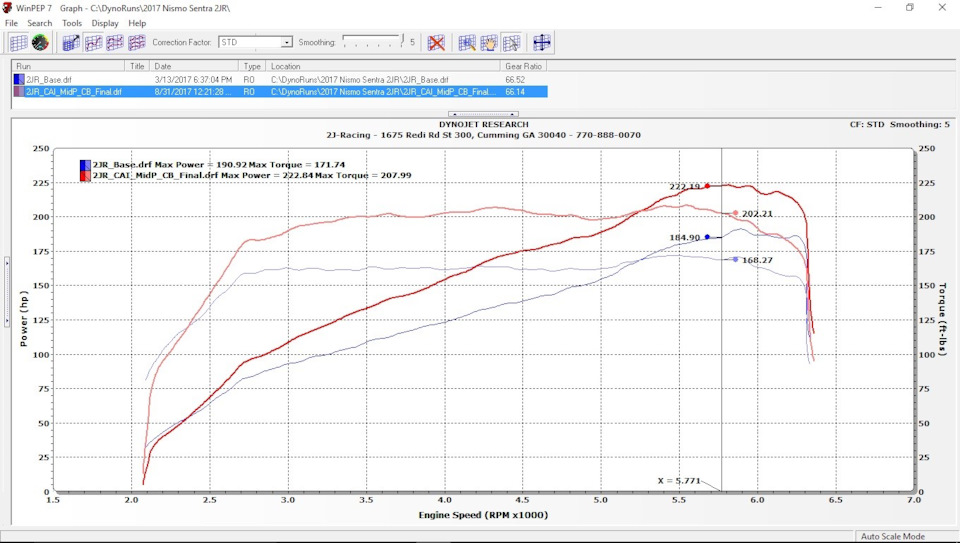Open the Correction Factor dropdown

pyautogui.click(x=286, y=42)
